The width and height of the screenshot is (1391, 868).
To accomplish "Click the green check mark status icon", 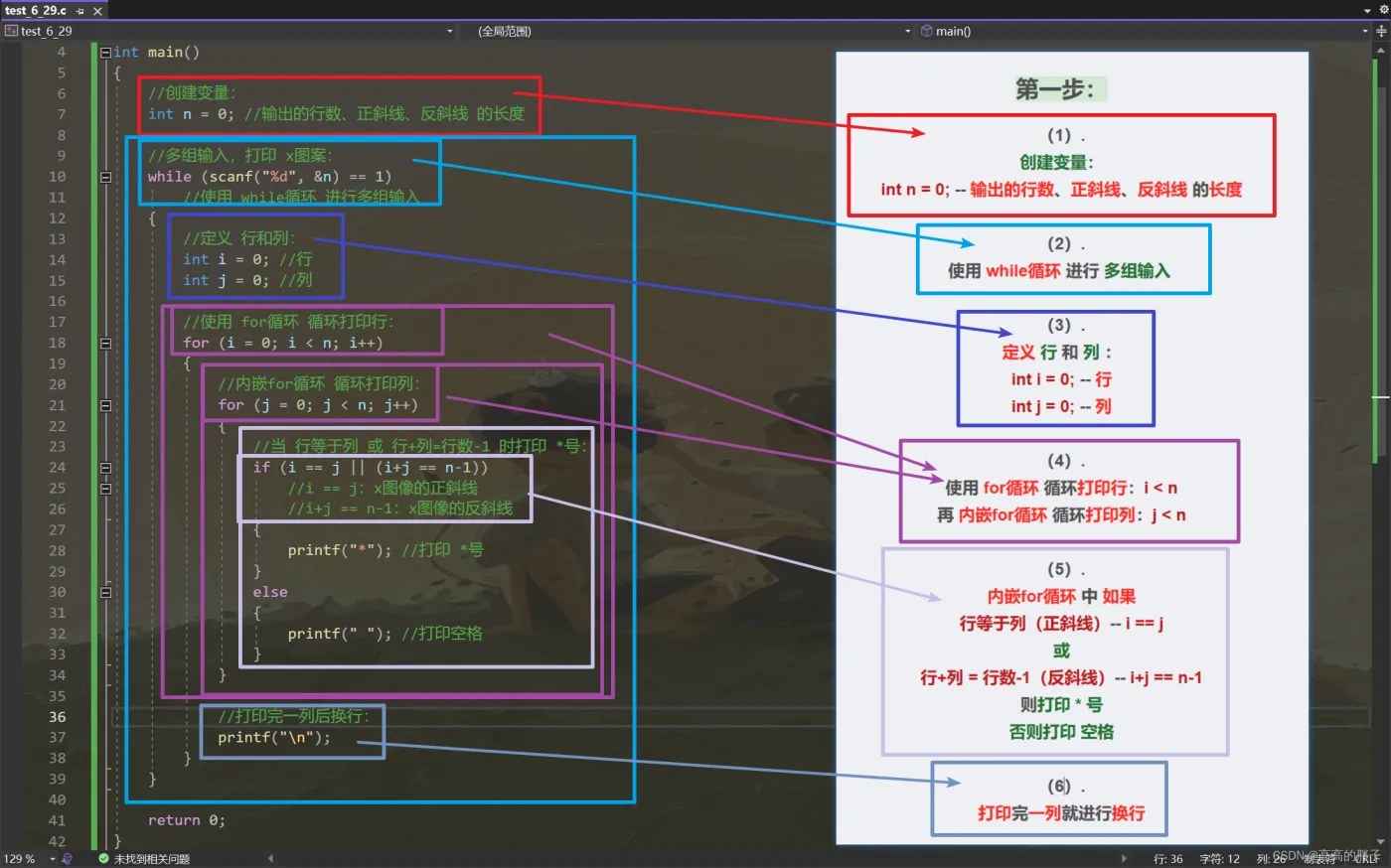I will 103,859.
